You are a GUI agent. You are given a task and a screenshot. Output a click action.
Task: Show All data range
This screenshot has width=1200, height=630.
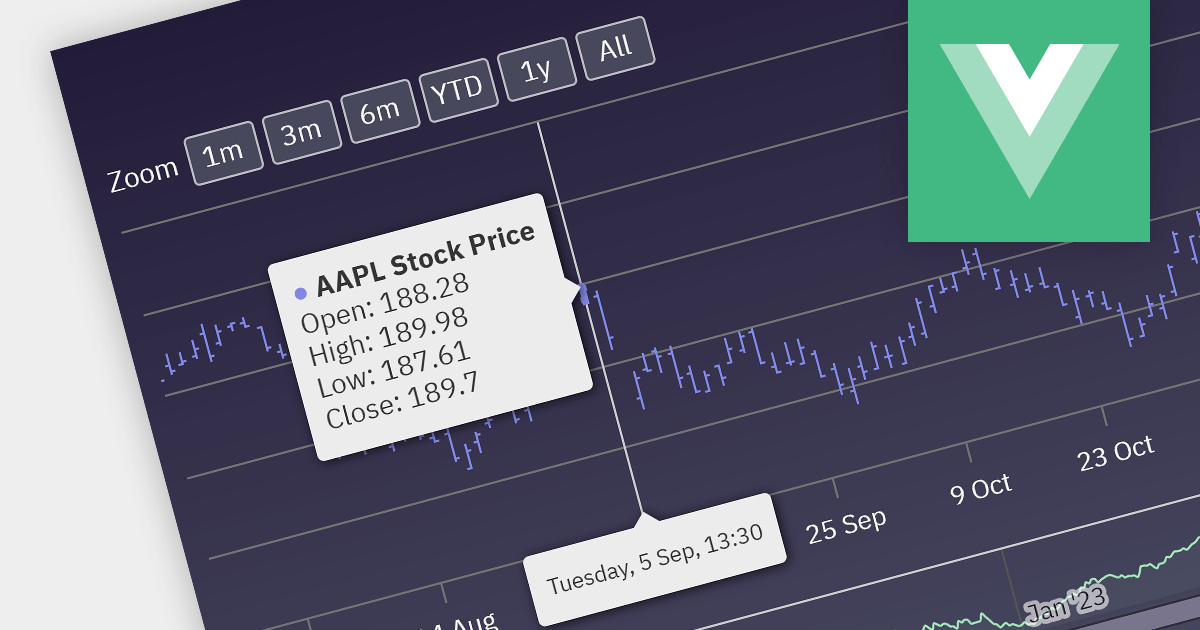[x=616, y=46]
